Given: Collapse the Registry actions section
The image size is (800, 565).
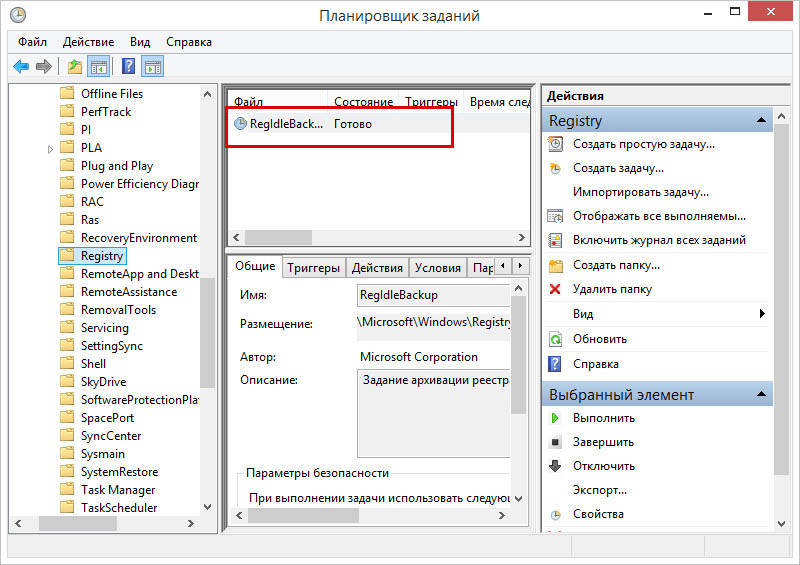Looking at the screenshot, I should pyautogui.click(x=761, y=120).
